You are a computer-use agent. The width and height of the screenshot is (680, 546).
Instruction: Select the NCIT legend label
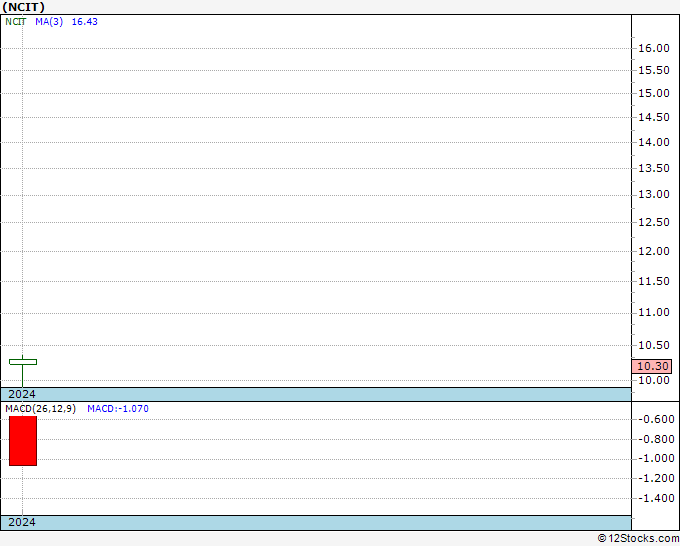16,22
